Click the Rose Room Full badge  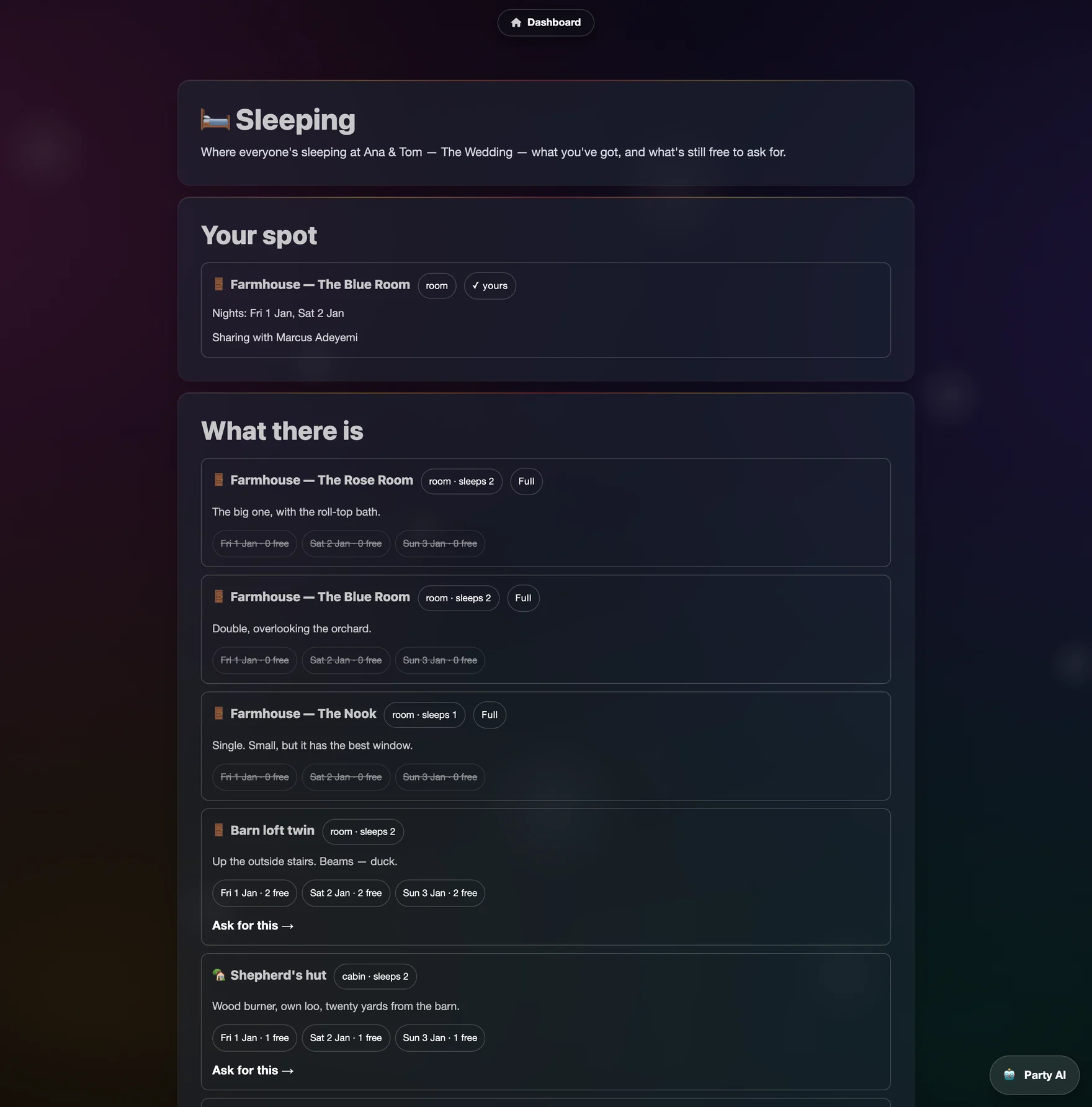[526, 482]
